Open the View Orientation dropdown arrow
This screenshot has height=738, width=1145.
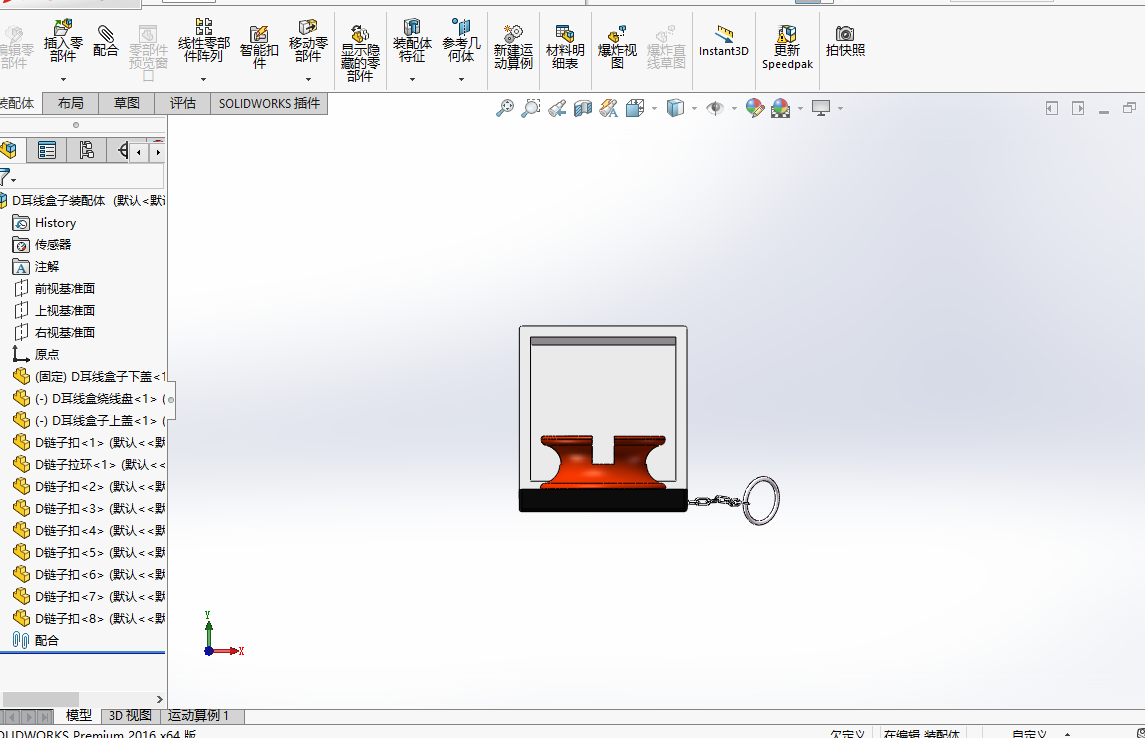coord(654,109)
